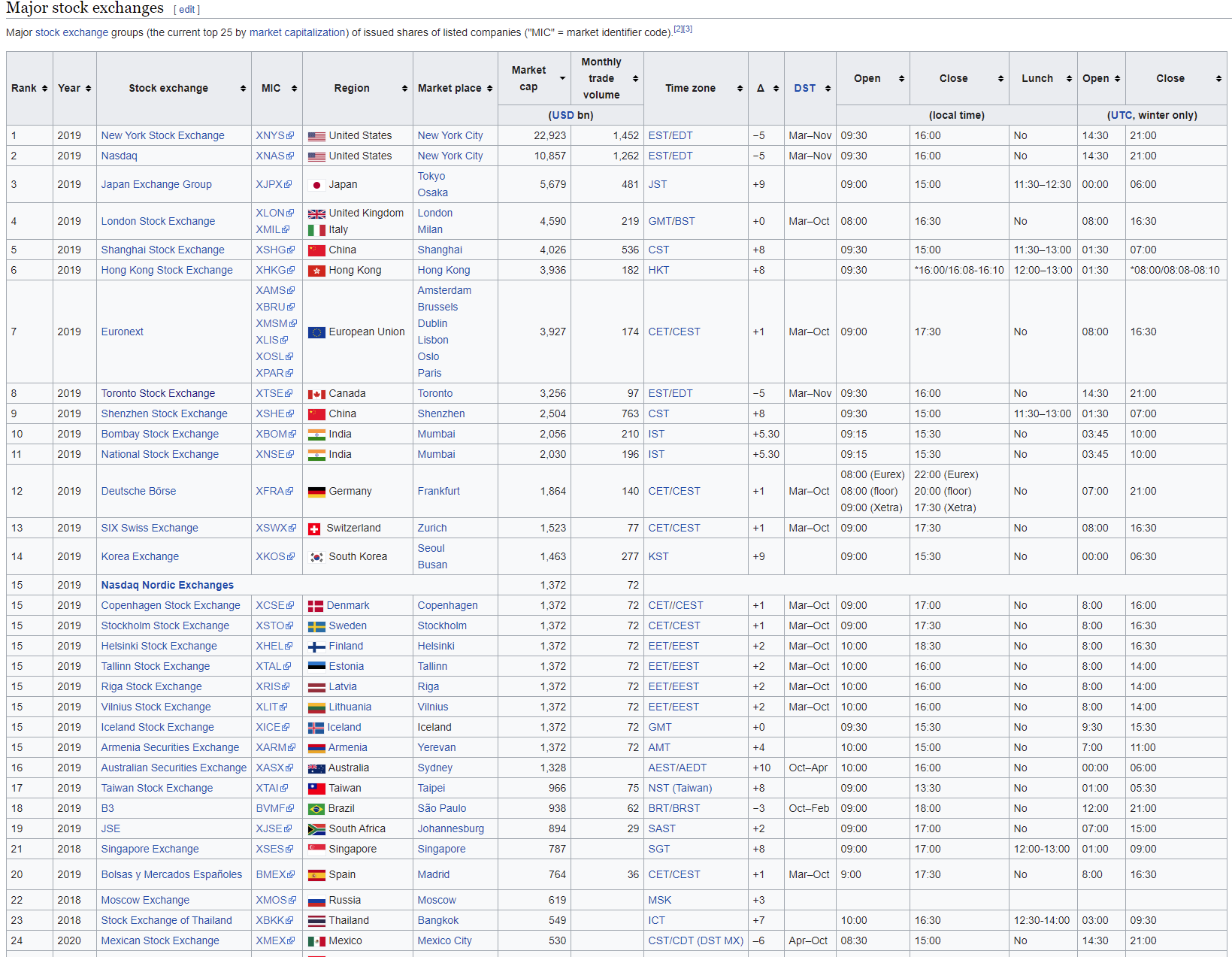This screenshot has width=1232, height=957.
Task: Click the edit link beside section heading
Action: pyautogui.click(x=187, y=10)
